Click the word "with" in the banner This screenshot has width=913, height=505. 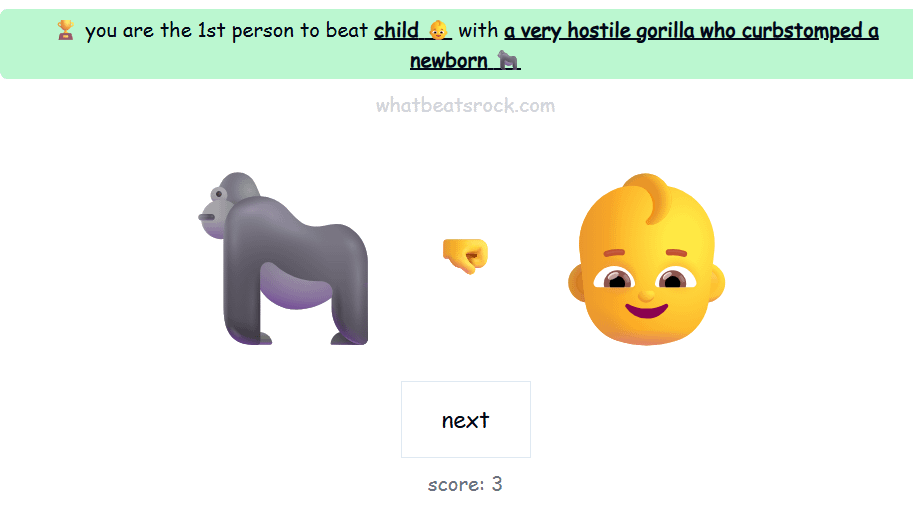(478, 30)
